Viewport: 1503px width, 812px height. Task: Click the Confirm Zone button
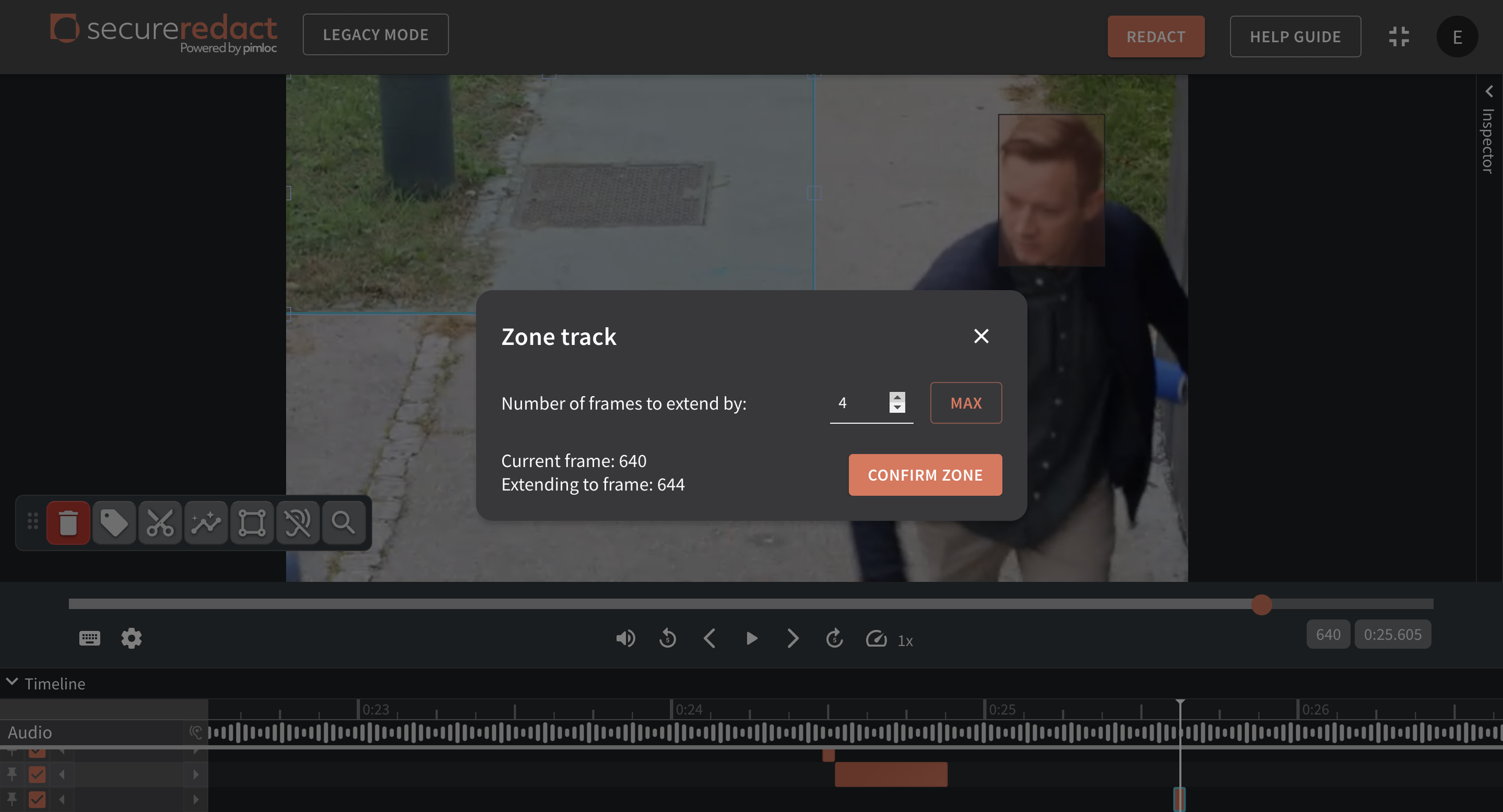pos(925,475)
